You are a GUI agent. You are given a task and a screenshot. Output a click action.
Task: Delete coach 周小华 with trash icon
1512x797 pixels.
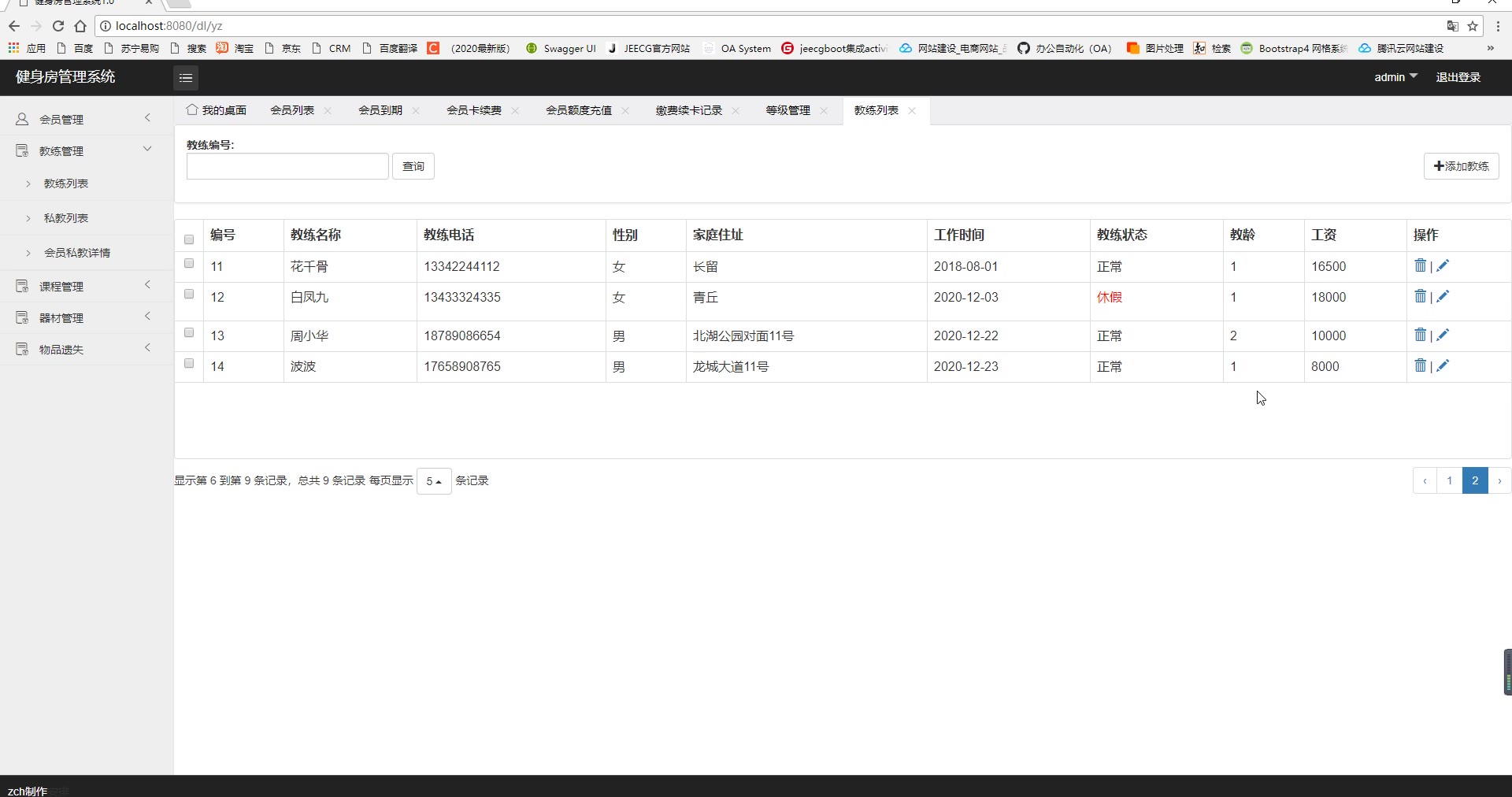click(1420, 335)
